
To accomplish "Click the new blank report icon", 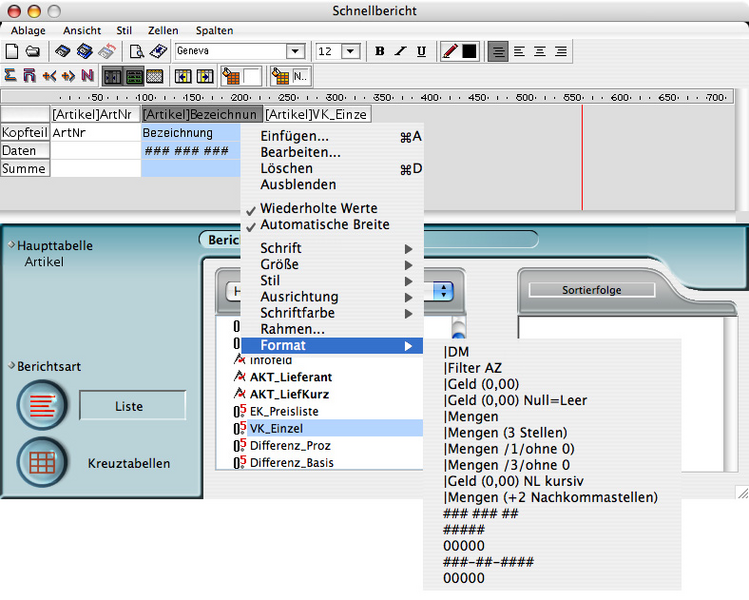I will (12, 51).
